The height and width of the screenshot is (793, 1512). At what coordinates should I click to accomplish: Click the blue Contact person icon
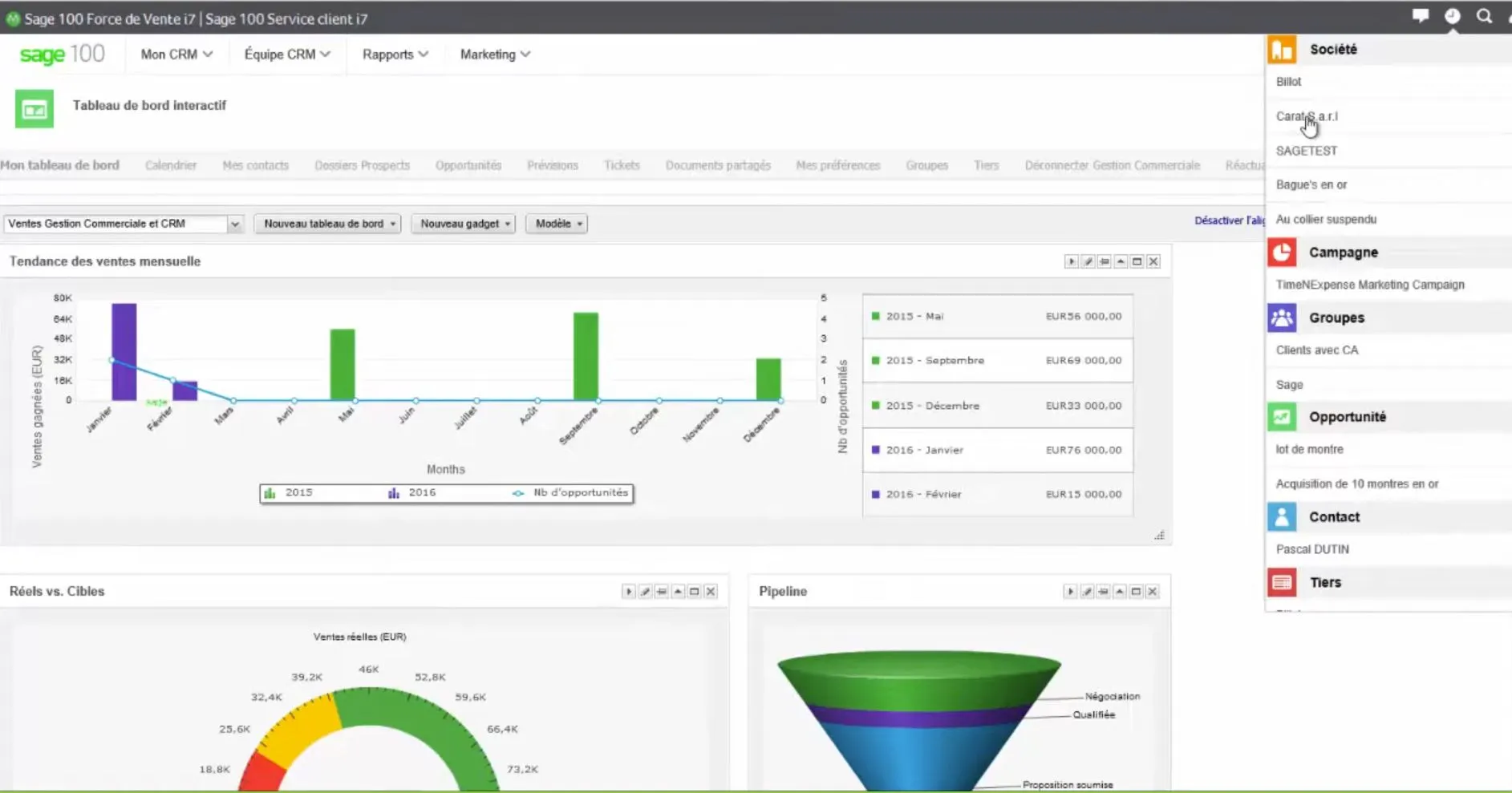click(x=1282, y=517)
